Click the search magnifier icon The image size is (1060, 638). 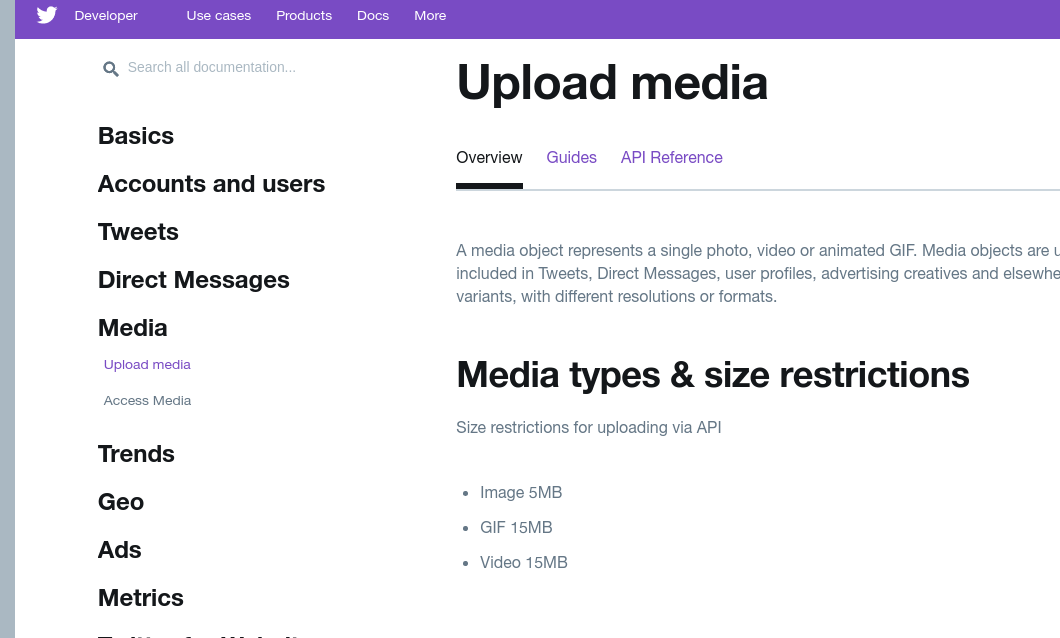(x=111, y=68)
